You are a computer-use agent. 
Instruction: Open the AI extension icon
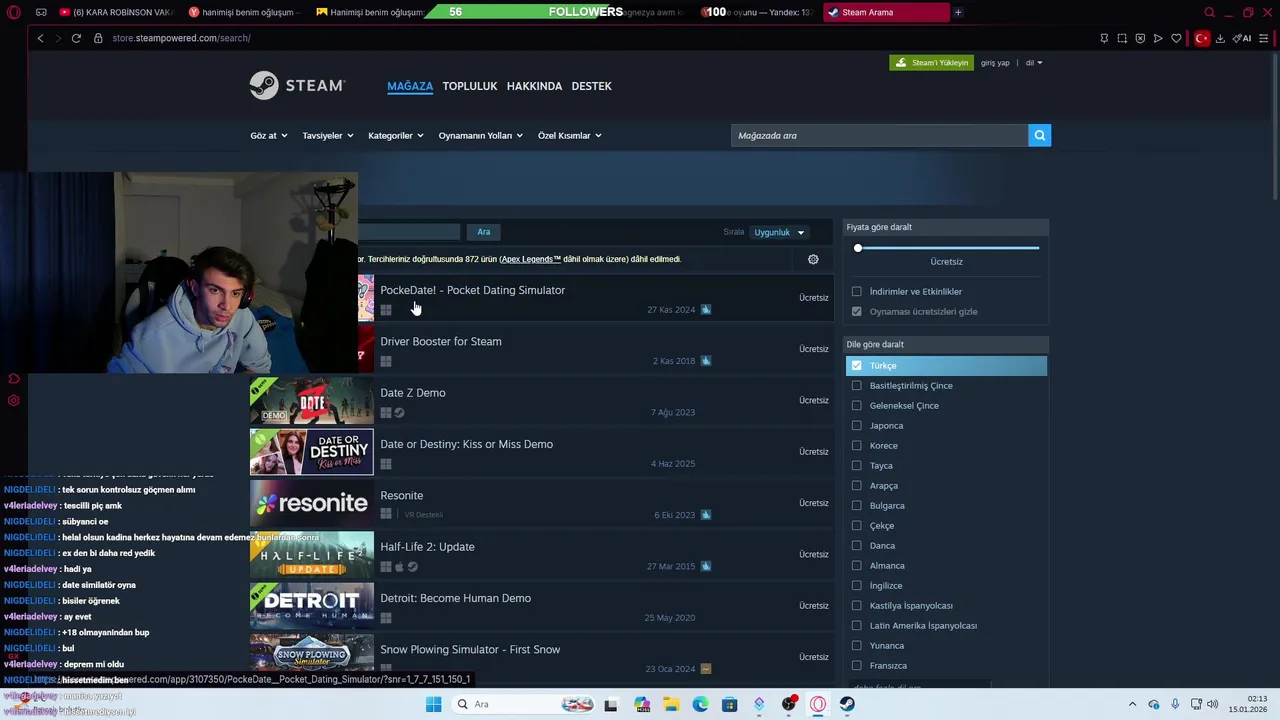tap(1242, 38)
